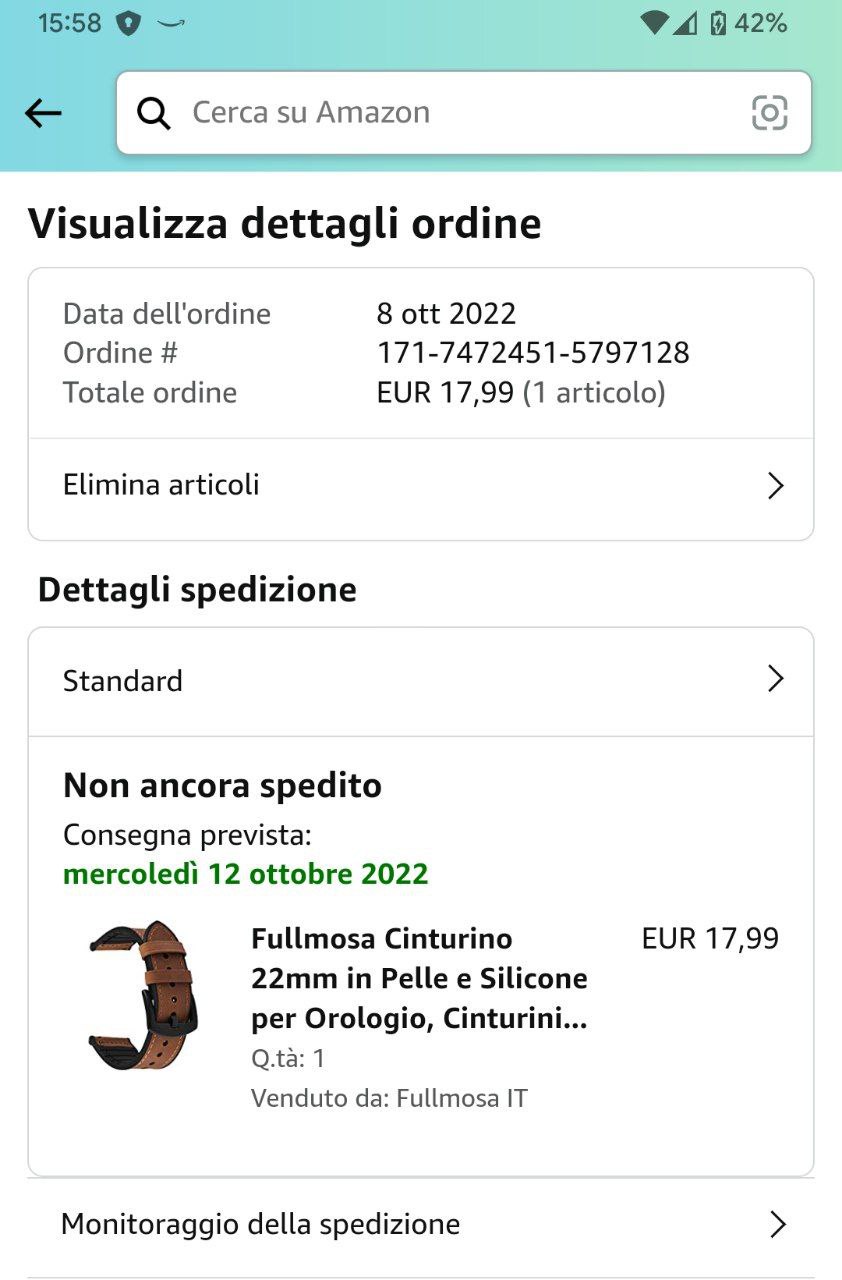The height and width of the screenshot is (1280, 842).
Task: Tap the order number 171-7472451-5797128
Action: [533, 353]
